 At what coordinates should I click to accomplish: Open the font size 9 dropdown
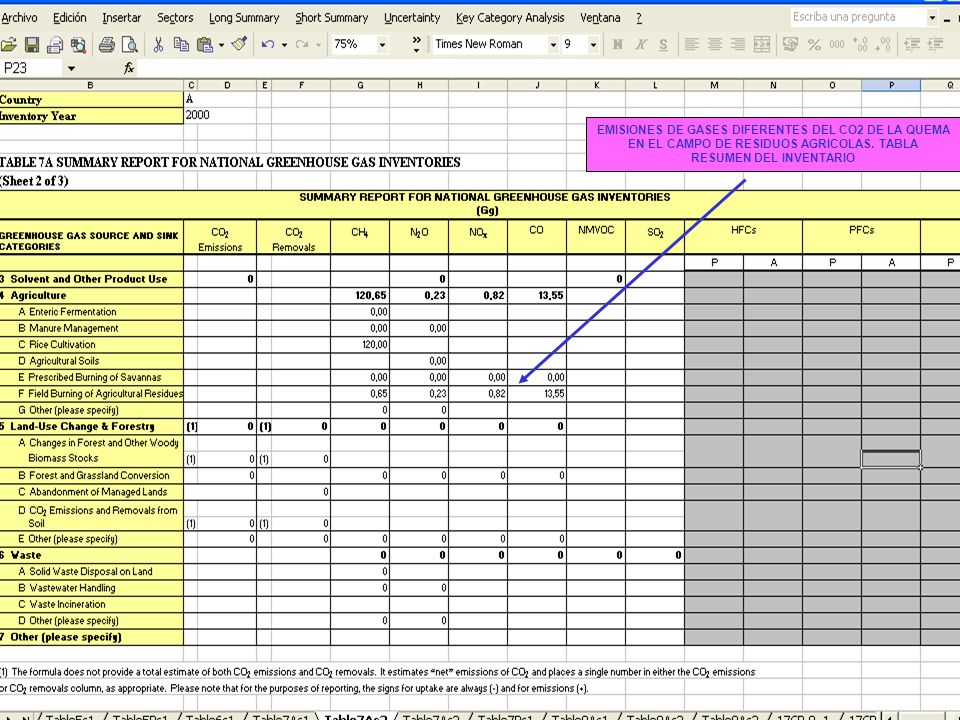(593, 44)
